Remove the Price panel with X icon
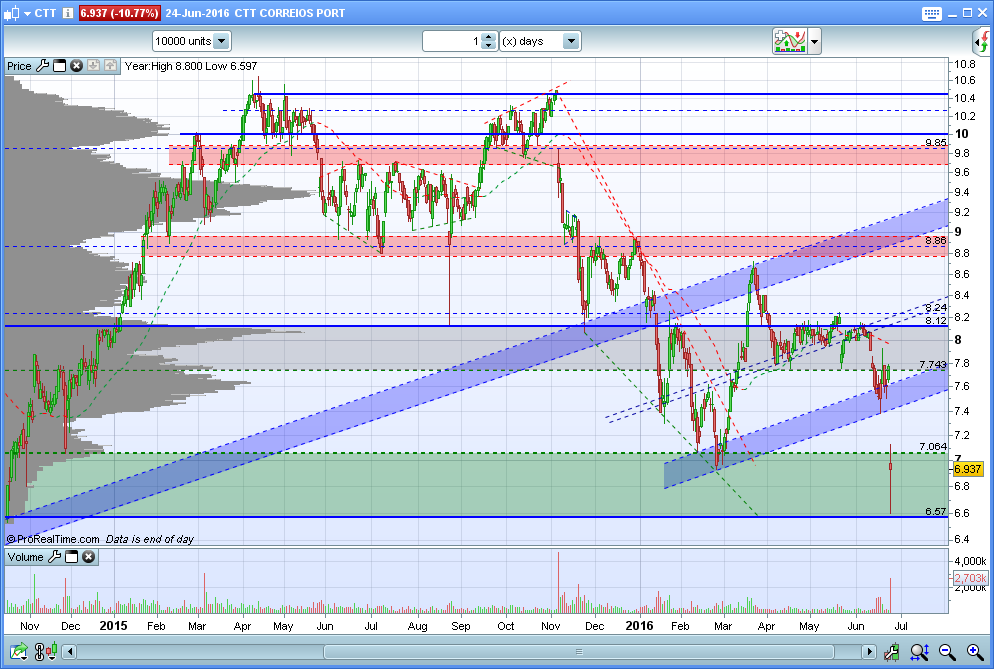The image size is (994, 669). (77, 66)
